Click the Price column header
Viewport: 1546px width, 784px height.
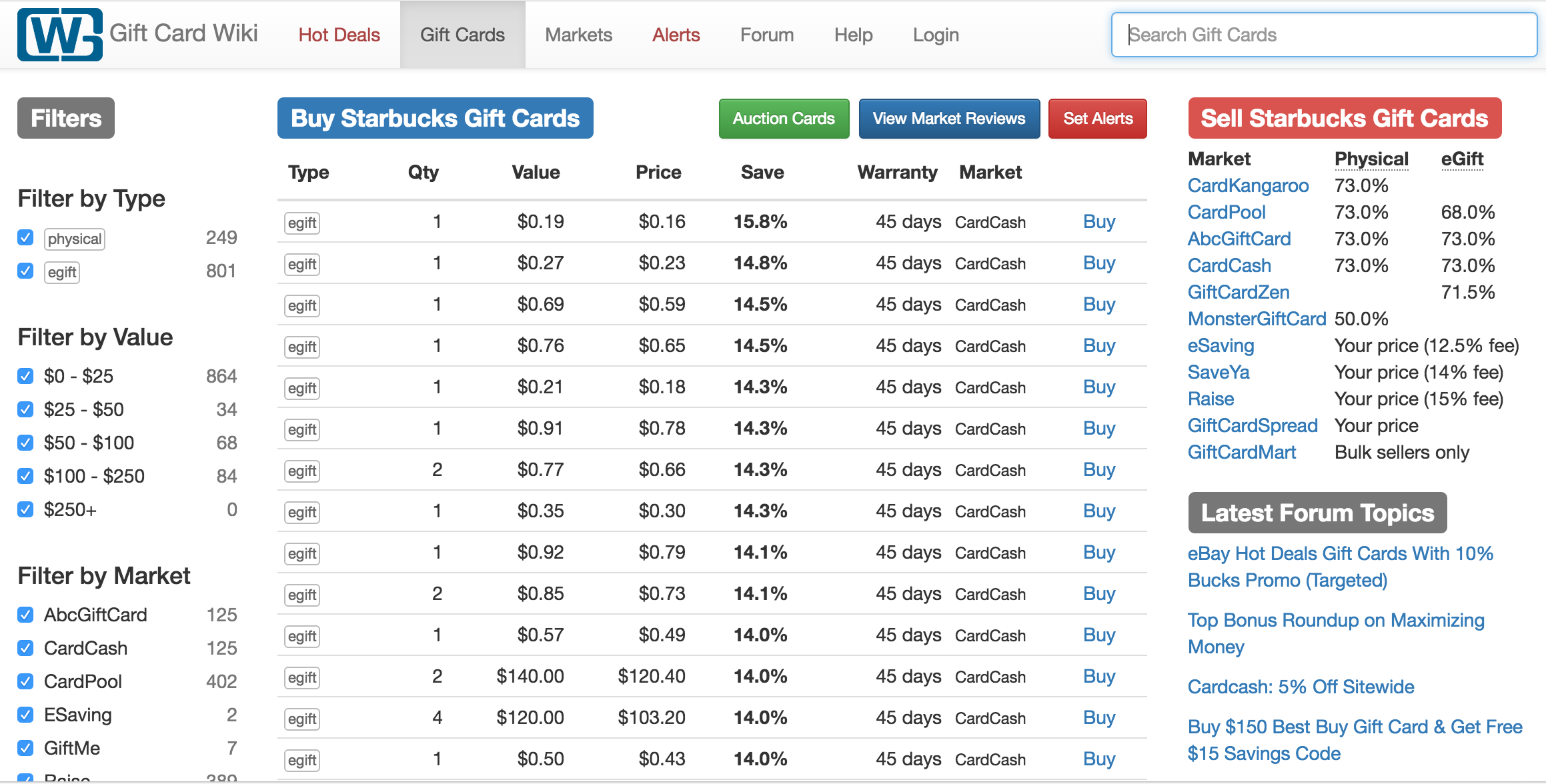pos(658,172)
